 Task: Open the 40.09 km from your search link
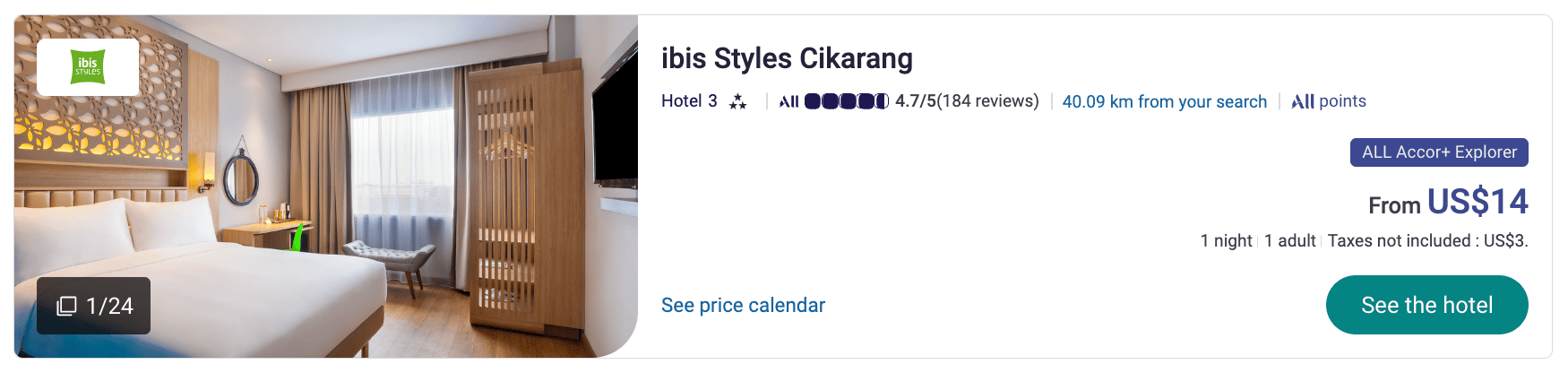coord(1164,101)
